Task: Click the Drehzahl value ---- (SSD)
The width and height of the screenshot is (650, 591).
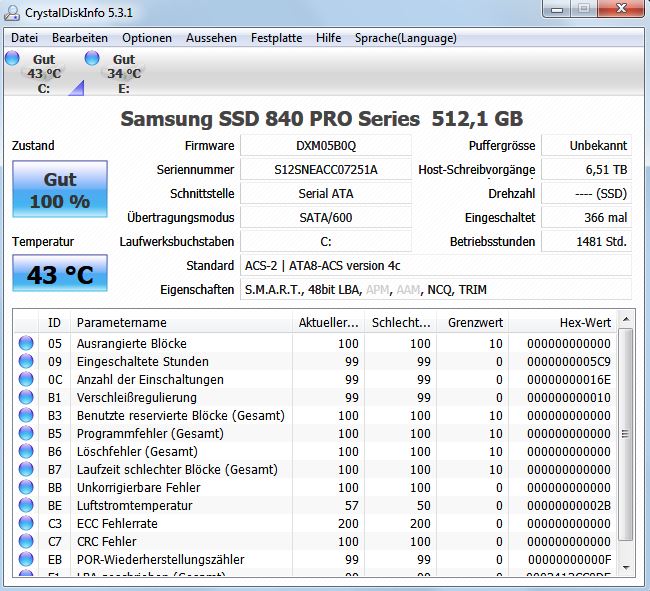Action: click(587, 194)
